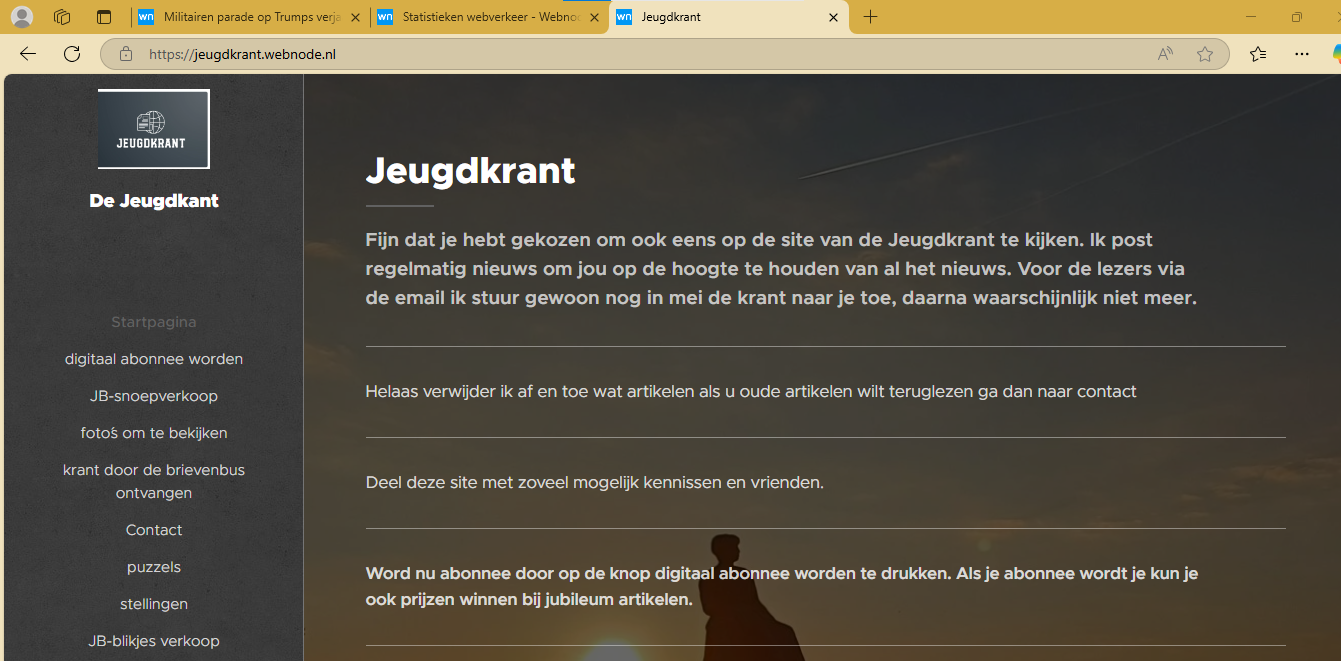Screen dimensions: 1341x661
Task: Open the browser profile avatar icon
Action: click(x=22, y=17)
